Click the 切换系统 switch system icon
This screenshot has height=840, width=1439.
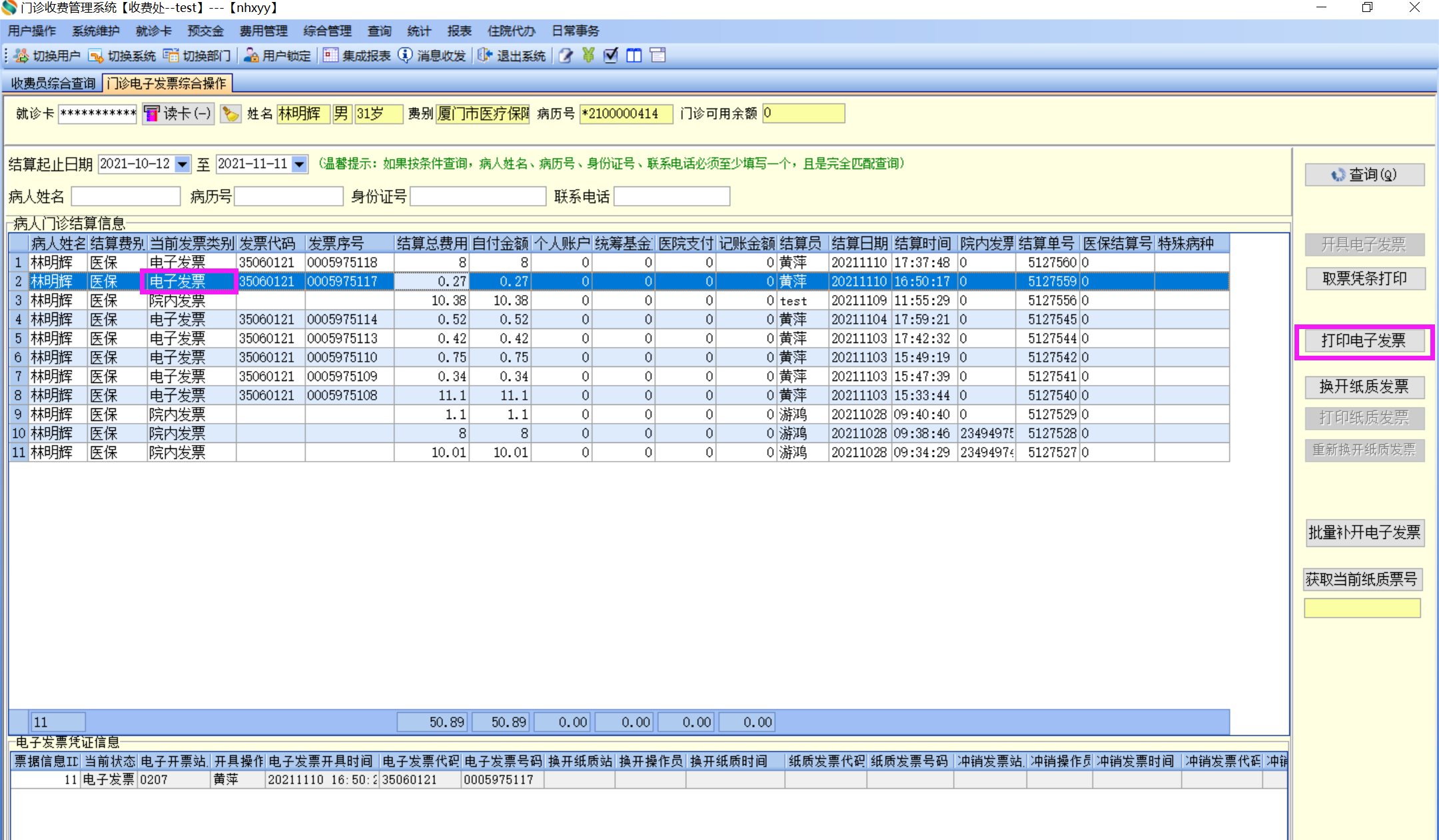point(96,56)
